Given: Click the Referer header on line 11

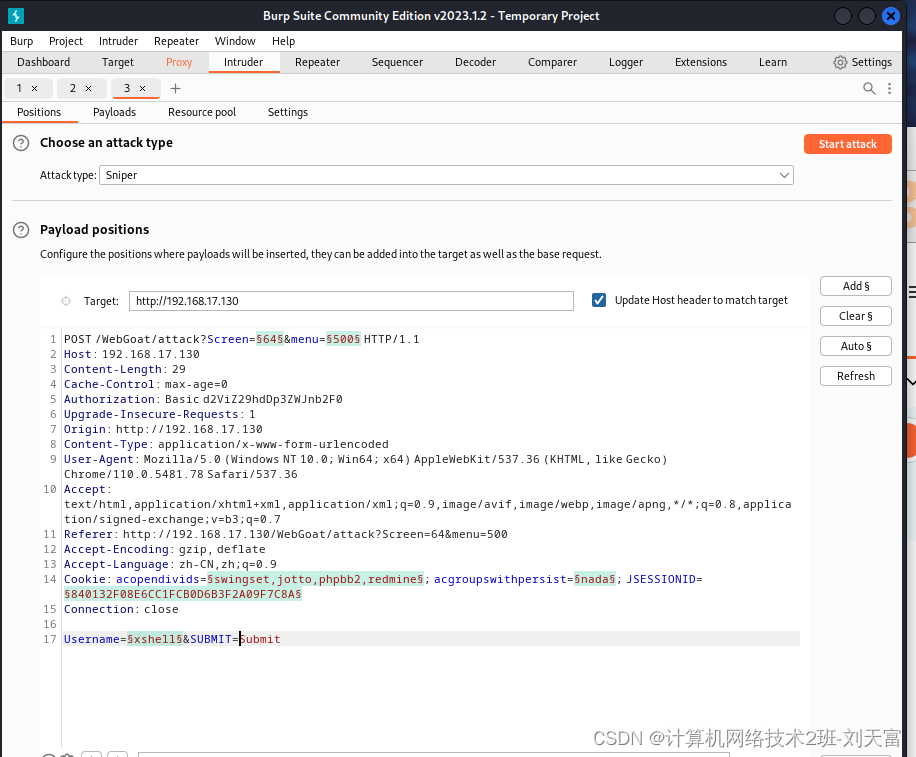Looking at the screenshot, I should pyautogui.click(x=286, y=534).
